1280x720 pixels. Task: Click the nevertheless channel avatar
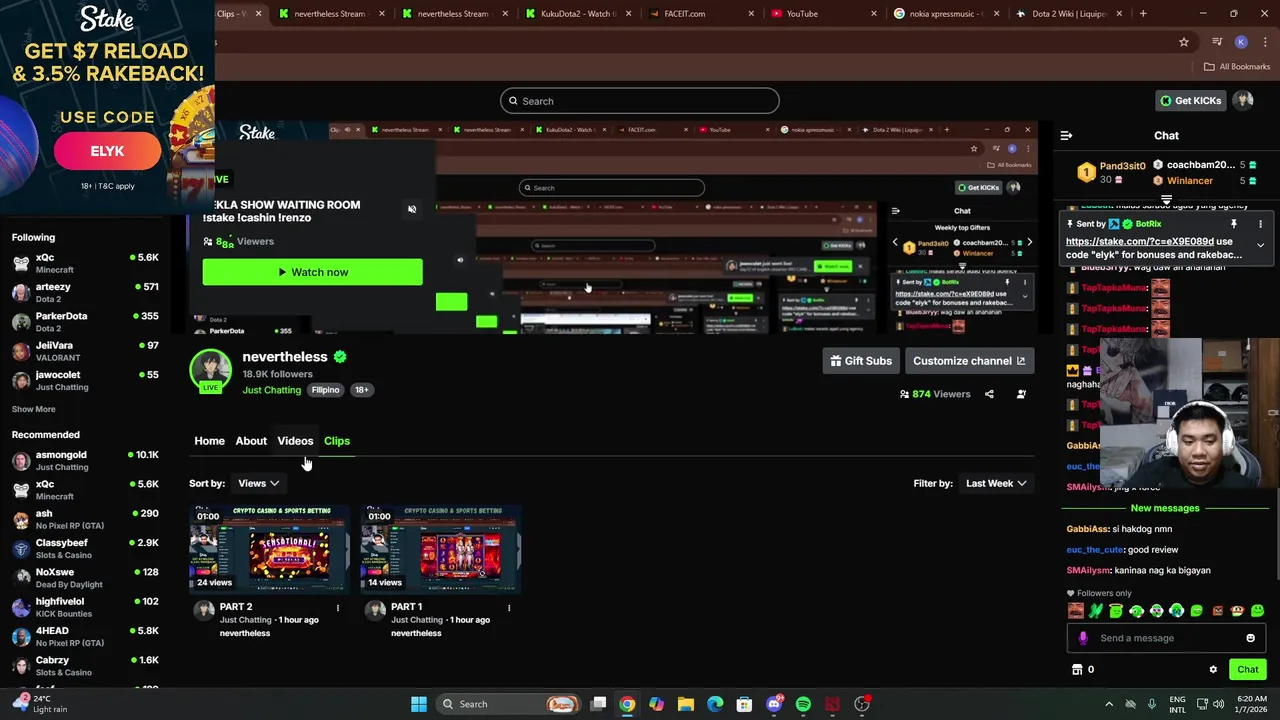(x=210, y=371)
